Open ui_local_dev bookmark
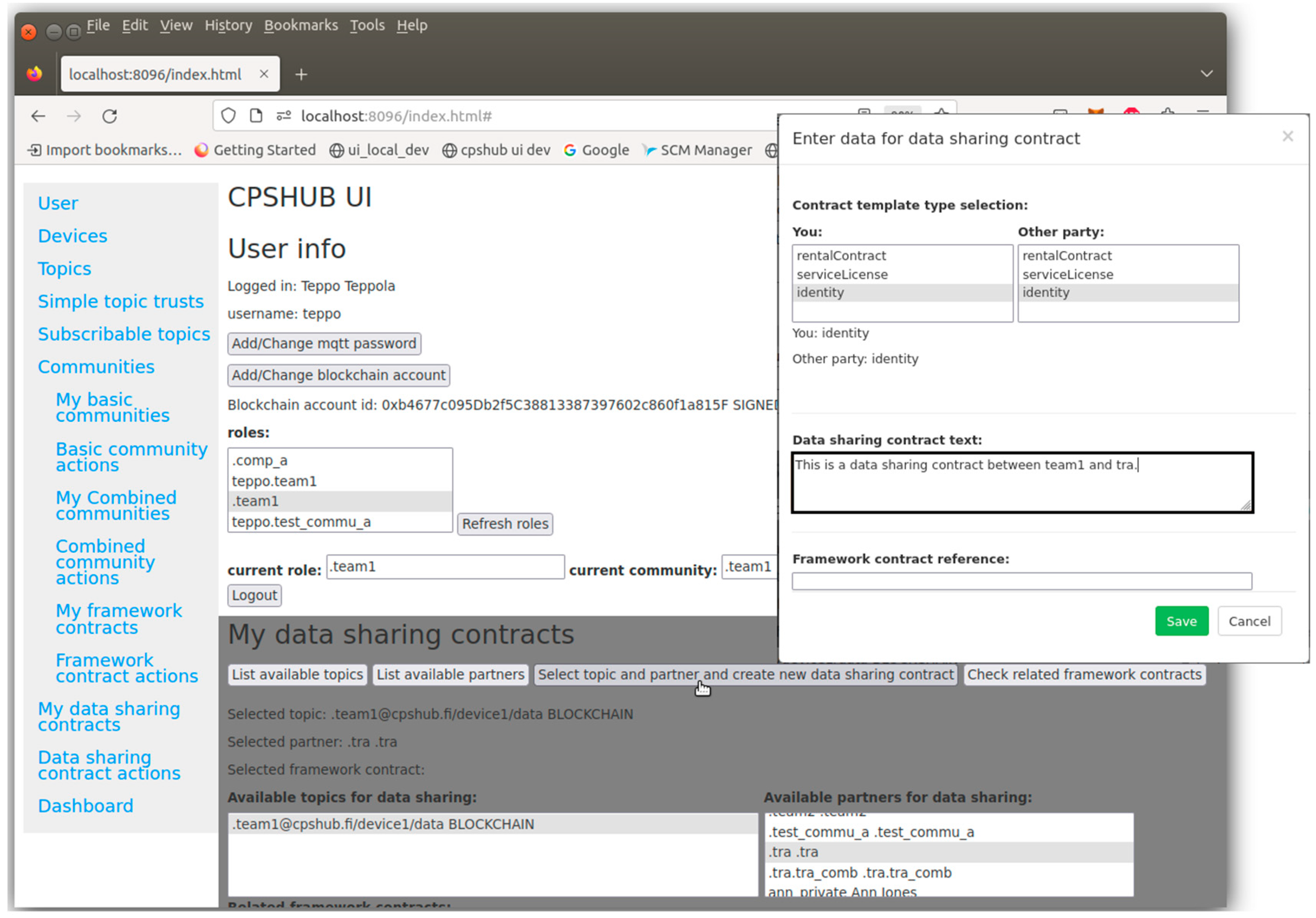This screenshot has height=918, width=1316. click(379, 150)
